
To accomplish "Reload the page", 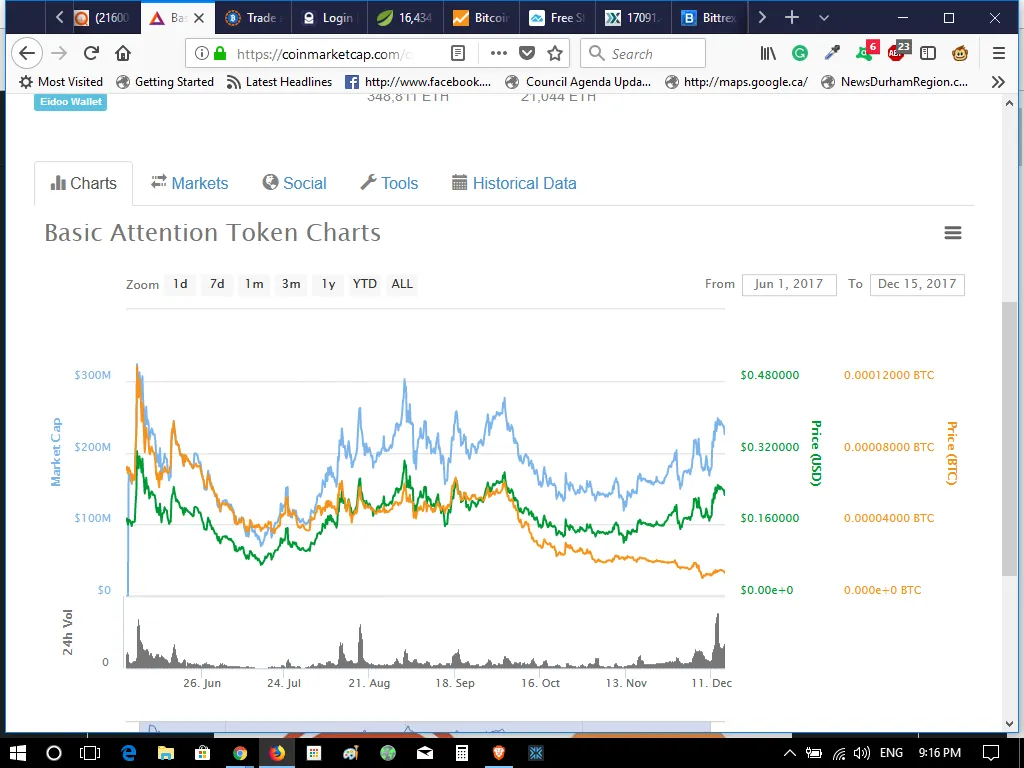I will coord(91,53).
